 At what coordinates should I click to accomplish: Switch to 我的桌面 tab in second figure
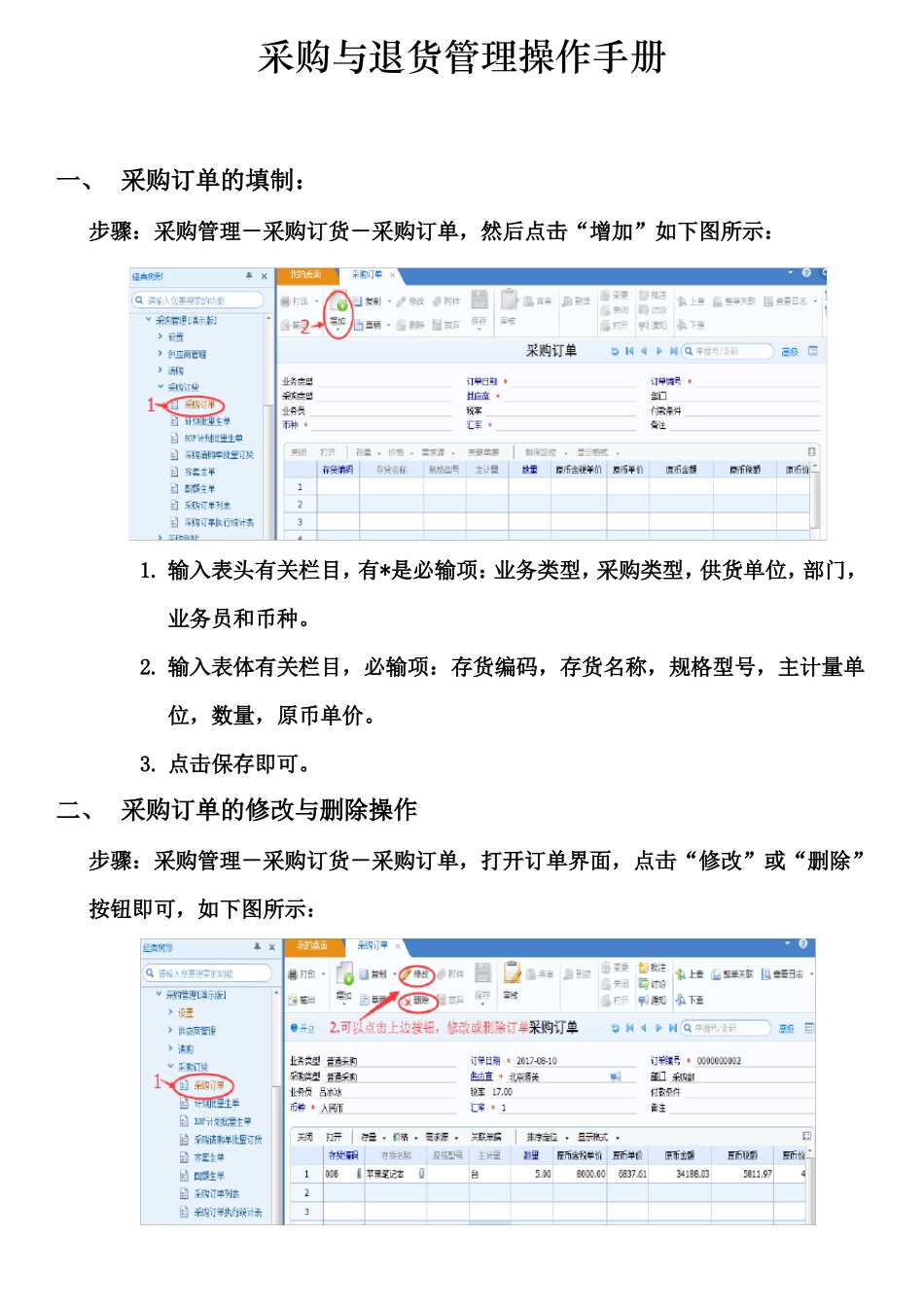tap(312, 945)
